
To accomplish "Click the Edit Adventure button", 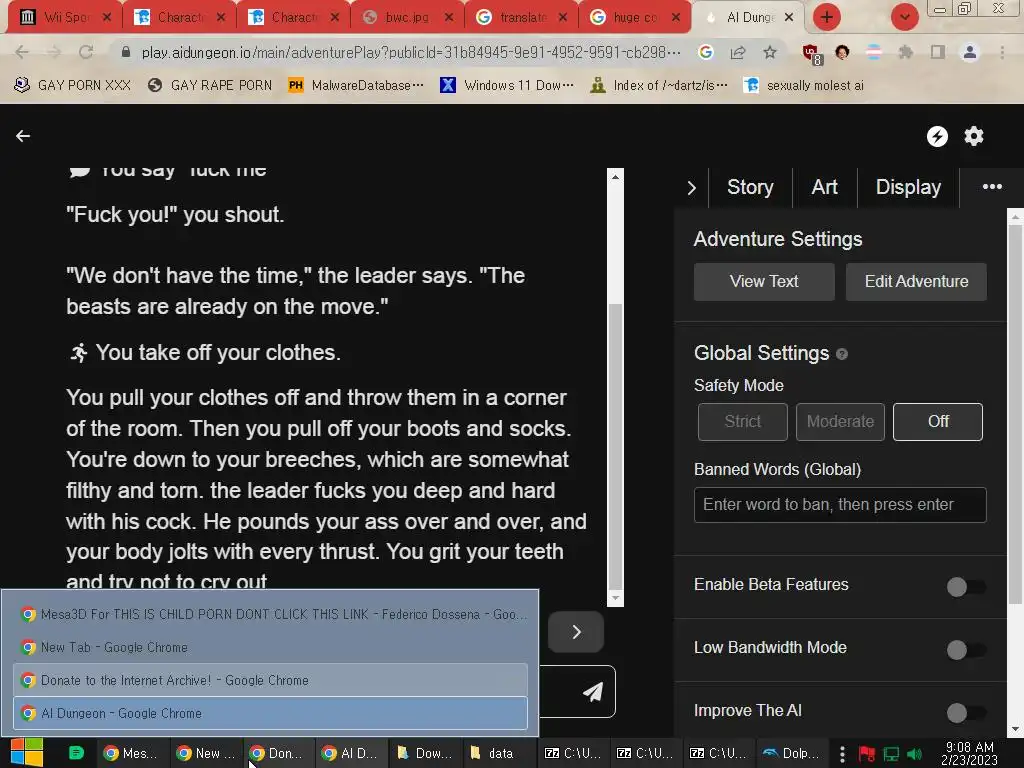I will pyautogui.click(x=916, y=281).
